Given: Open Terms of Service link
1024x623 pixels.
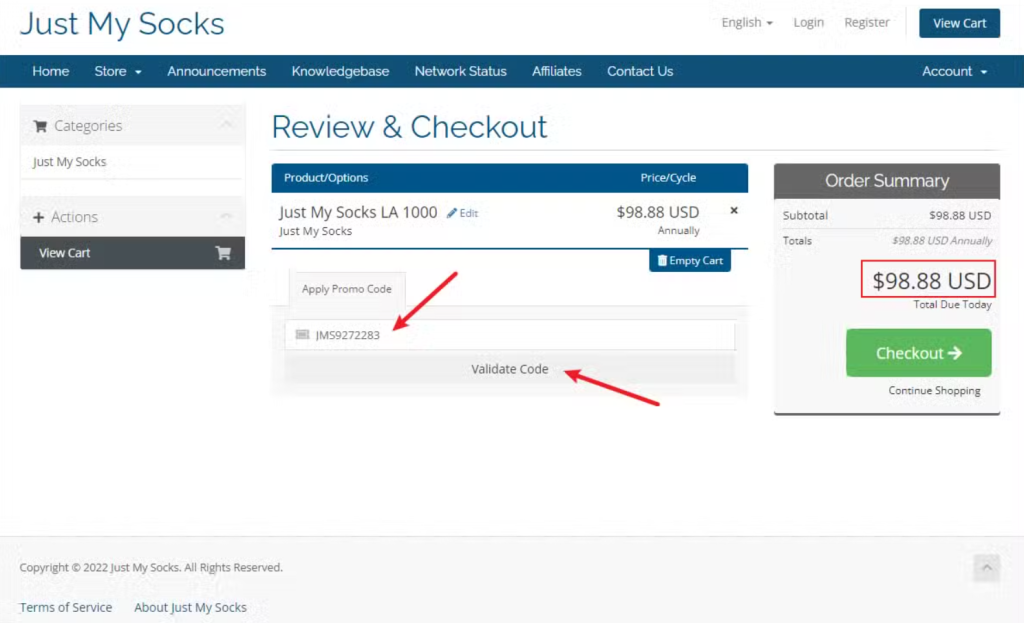Looking at the screenshot, I should (66, 607).
